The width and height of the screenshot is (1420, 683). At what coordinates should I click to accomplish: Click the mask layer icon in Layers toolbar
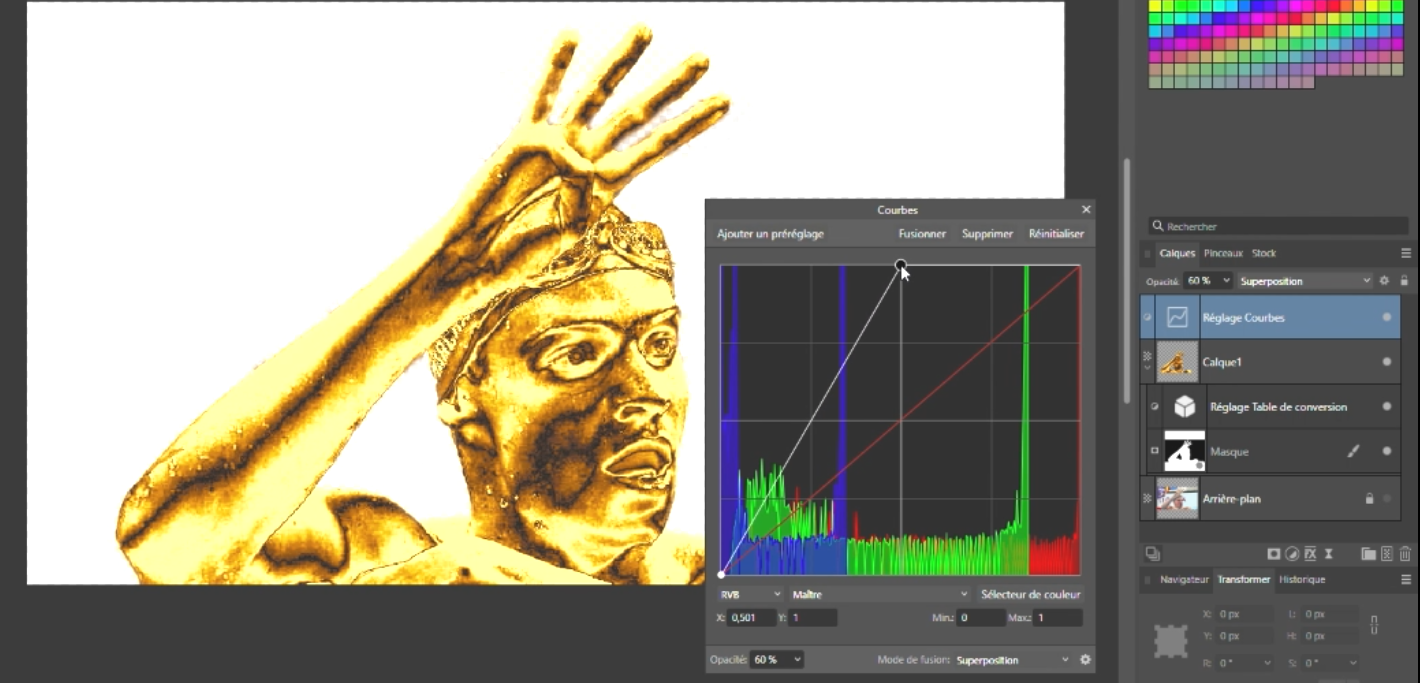[1274, 554]
